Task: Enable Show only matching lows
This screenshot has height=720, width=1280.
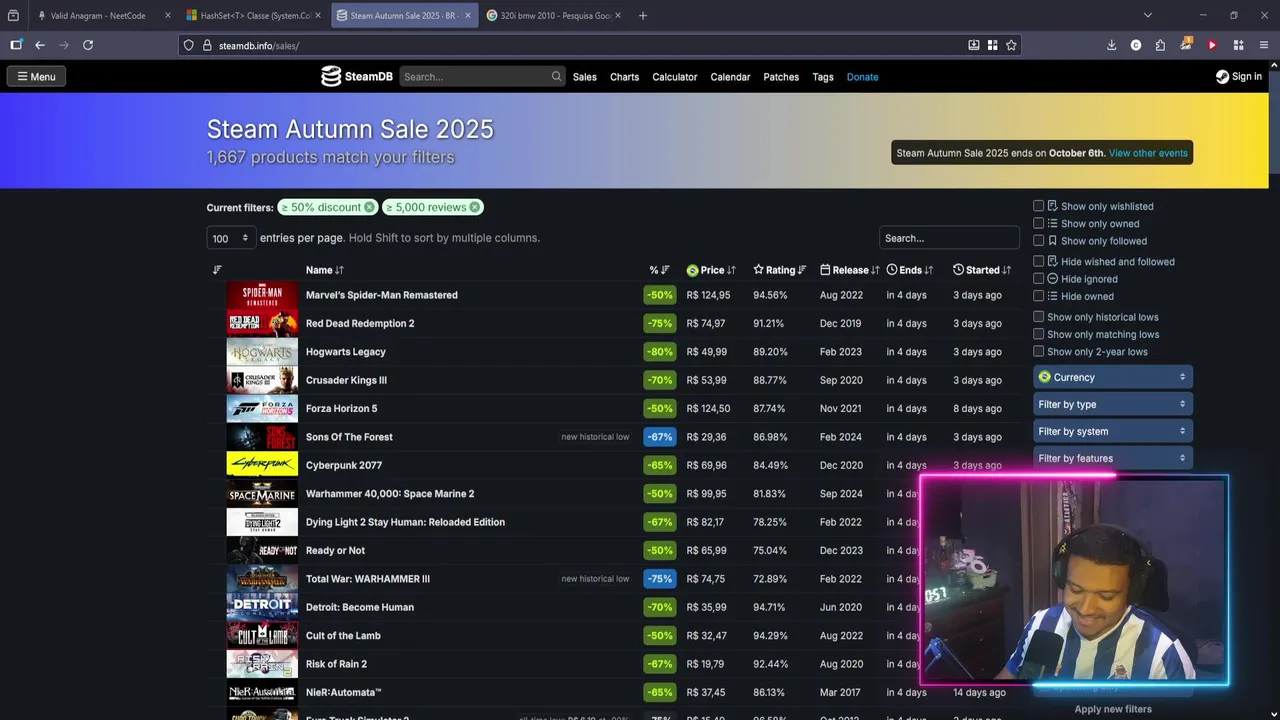Action: (x=1038, y=334)
